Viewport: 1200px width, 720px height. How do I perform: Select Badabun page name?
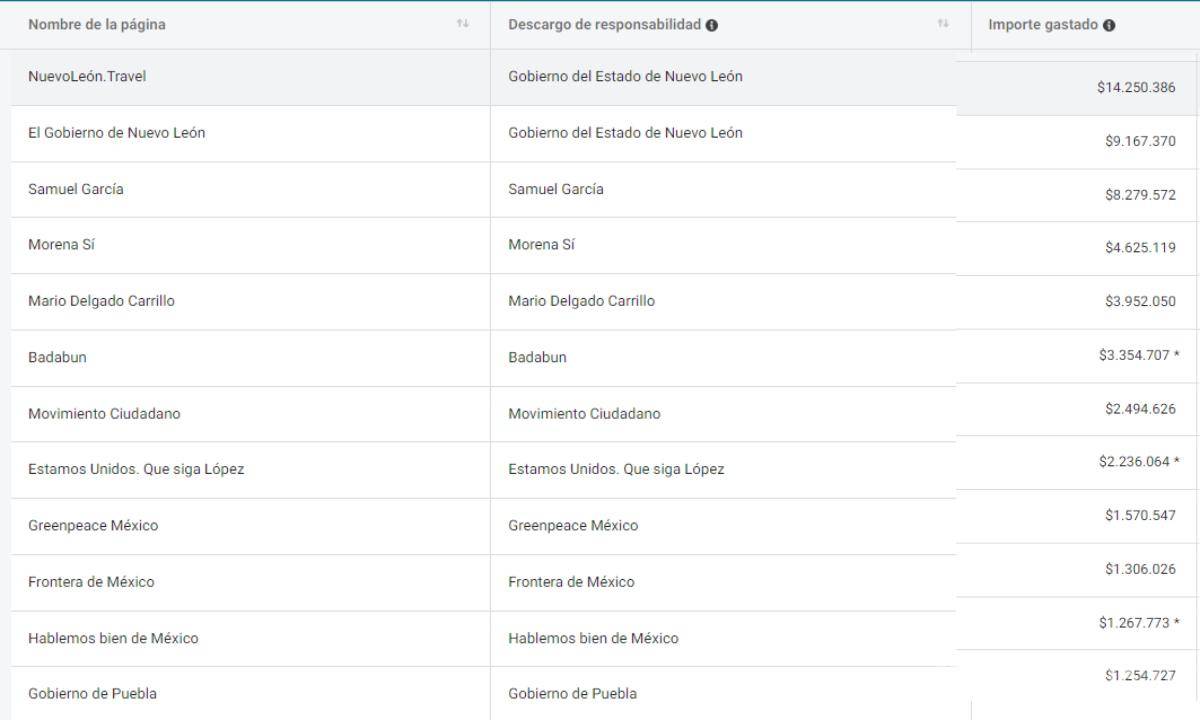[x=57, y=357]
